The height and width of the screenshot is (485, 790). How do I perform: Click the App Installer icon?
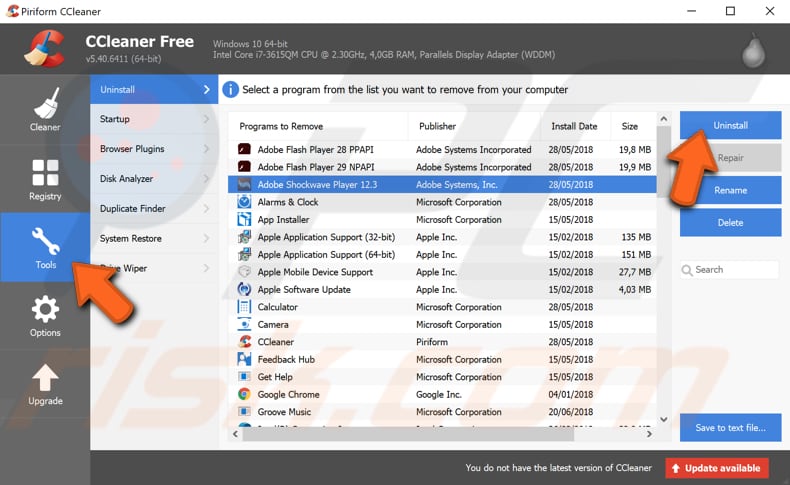click(244, 220)
